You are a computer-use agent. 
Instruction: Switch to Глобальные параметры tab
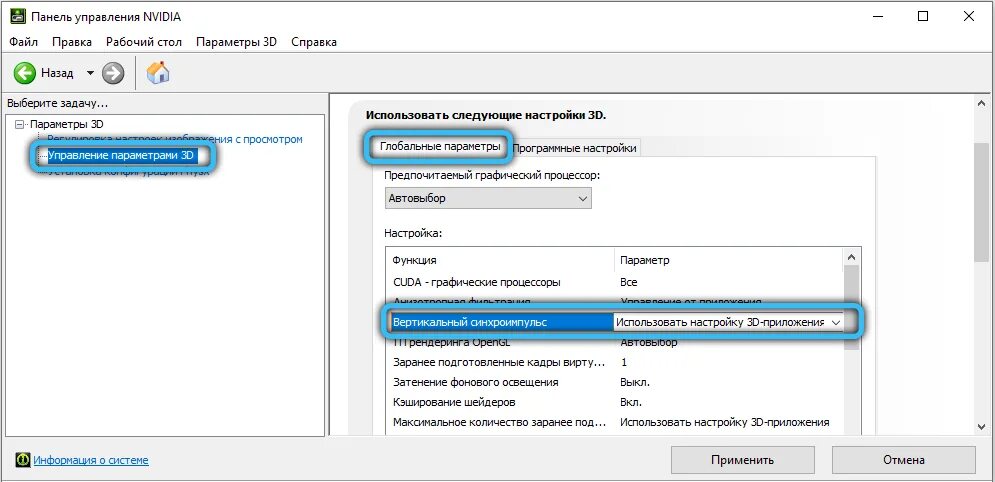(x=440, y=147)
